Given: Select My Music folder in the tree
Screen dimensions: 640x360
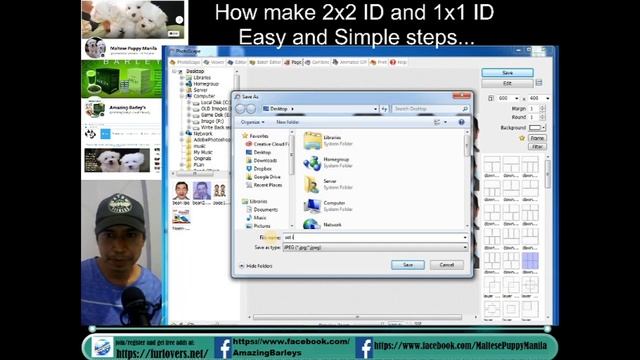Looking at the screenshot, I should click(202, 152).
